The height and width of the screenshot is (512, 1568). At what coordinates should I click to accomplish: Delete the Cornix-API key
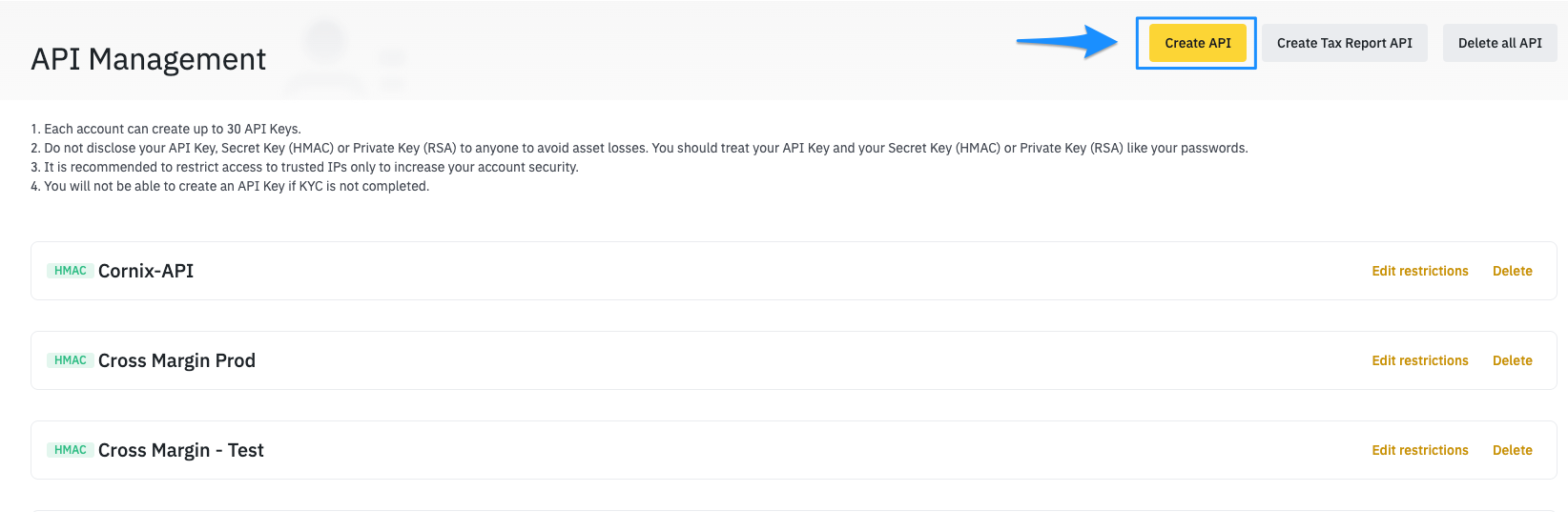pos(1512,271)
